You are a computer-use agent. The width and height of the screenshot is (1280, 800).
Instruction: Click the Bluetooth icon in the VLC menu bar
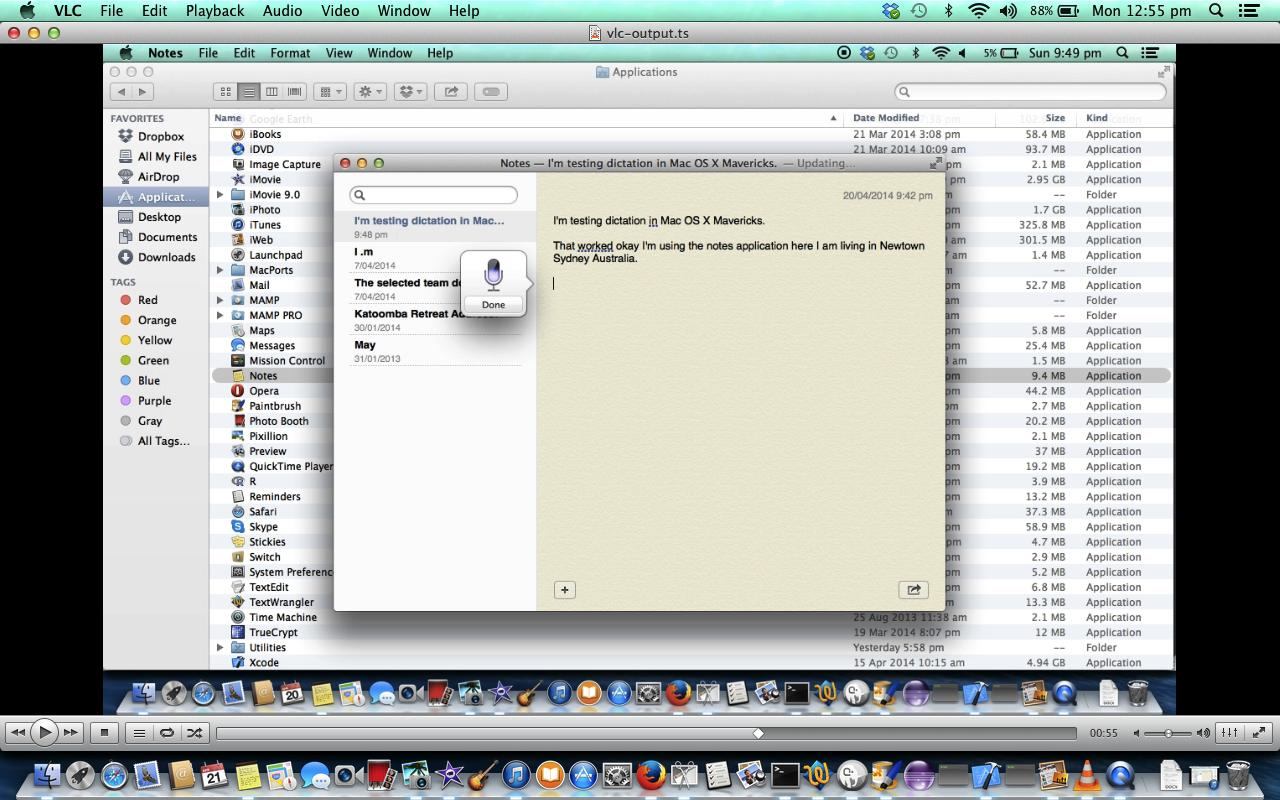pyautogui.click(x=948, y=10)
